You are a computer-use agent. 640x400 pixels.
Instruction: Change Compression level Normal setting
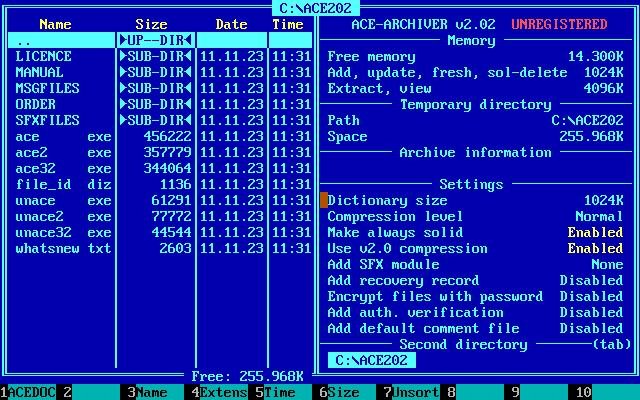(x=476, y=216)
